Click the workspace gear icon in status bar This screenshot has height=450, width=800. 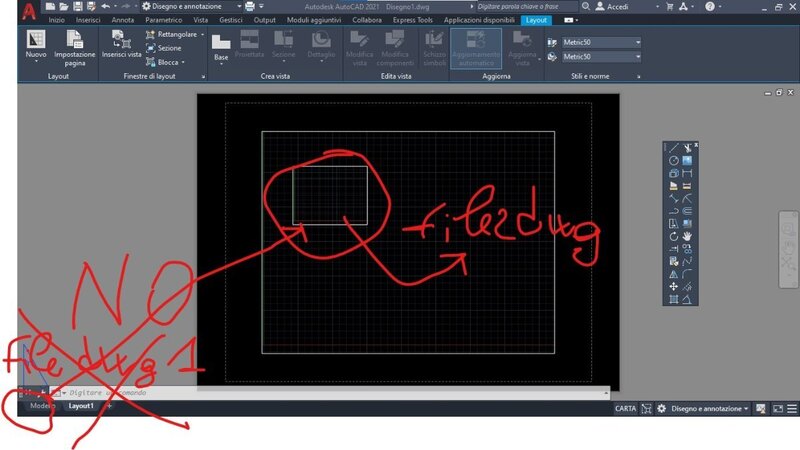point(662,408)
